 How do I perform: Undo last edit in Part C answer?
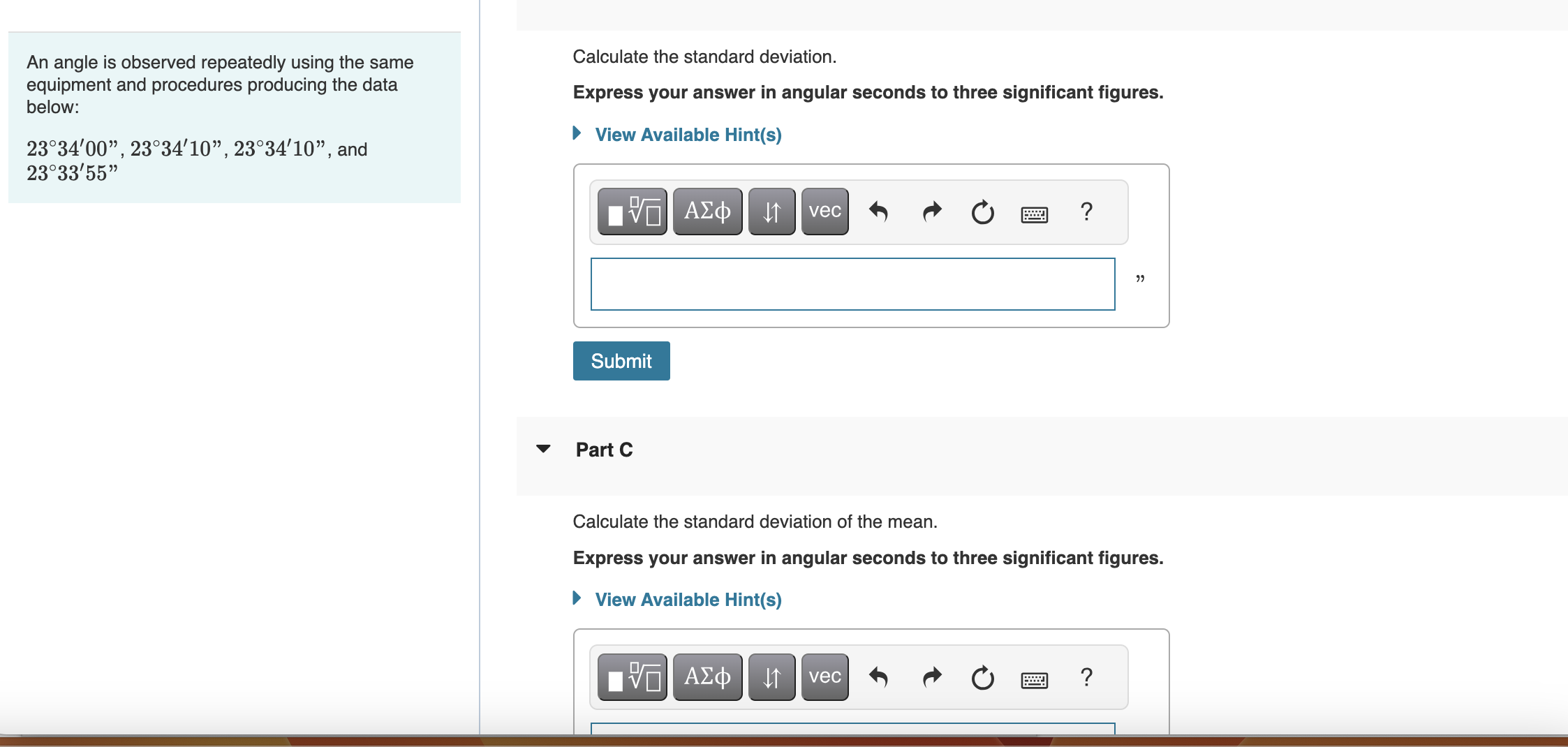pyautogui.click(x=878, y=677)
